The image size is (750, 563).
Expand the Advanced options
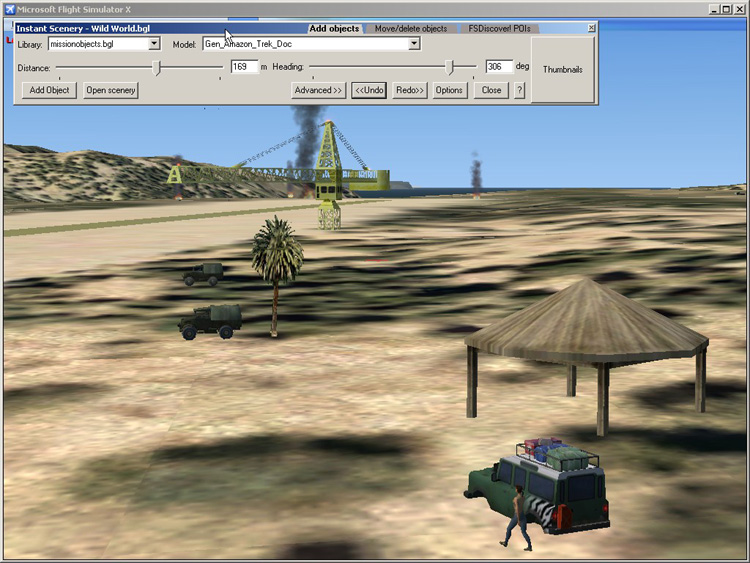point(318,90)
